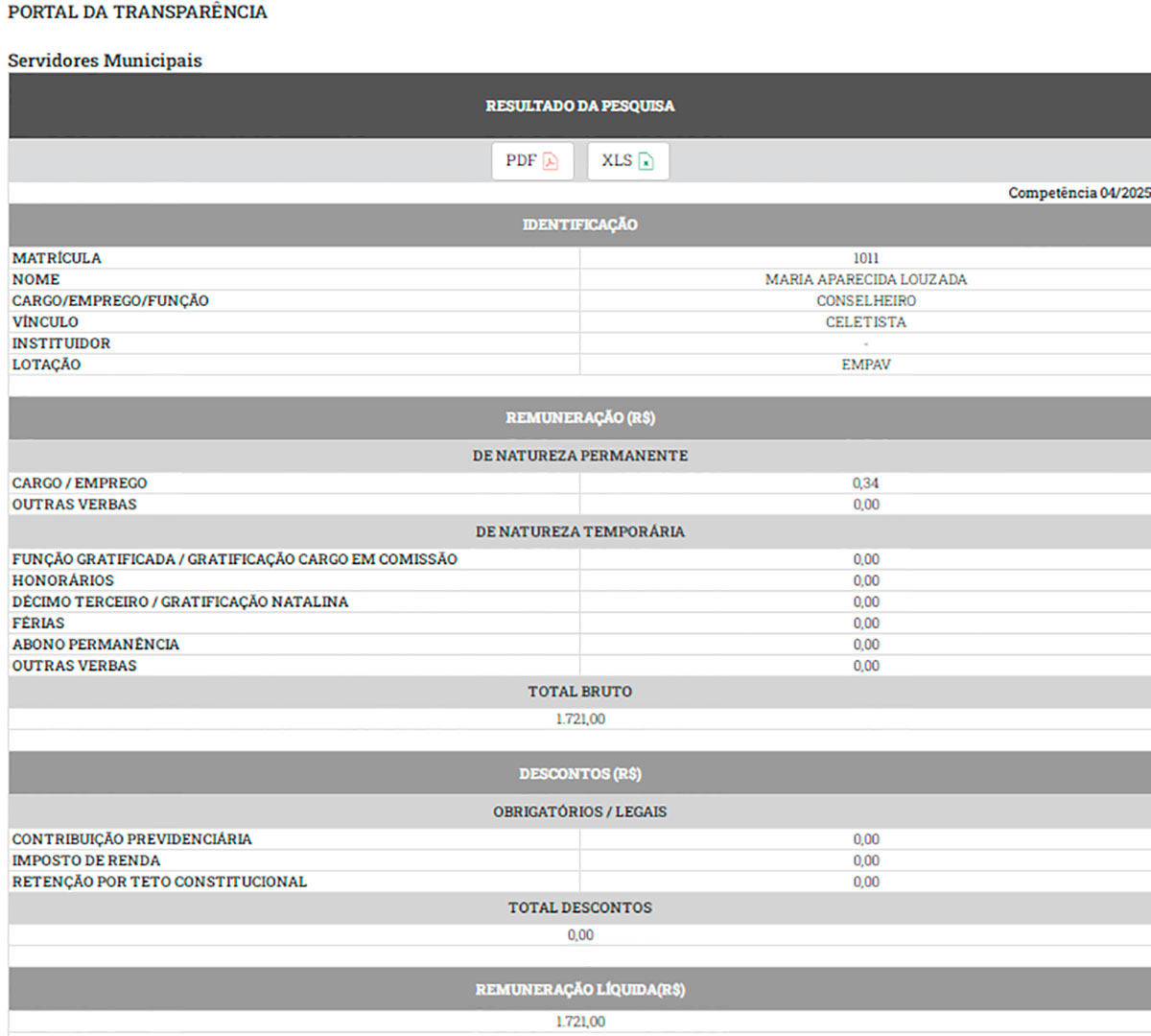Click the Portal da Transparência title

click(x=137, y=12)
